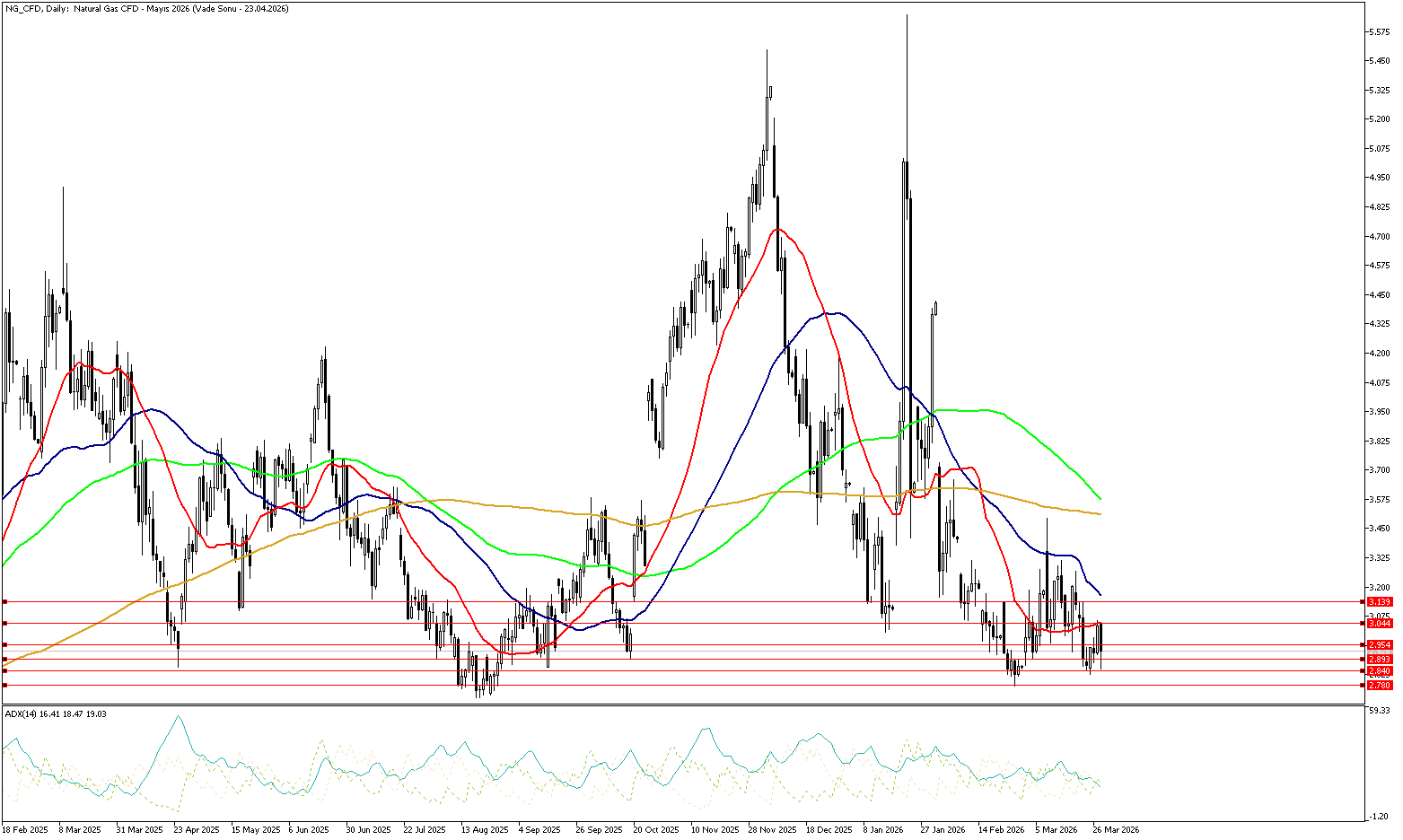Click the 18 Feb 2025 date label
Screen dimensions: 1403x840
point(26,830)
